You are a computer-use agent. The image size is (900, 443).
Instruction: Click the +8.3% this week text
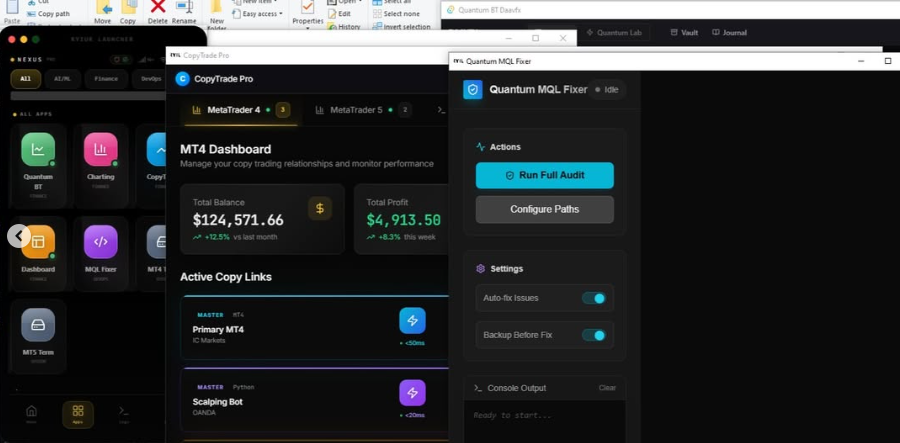coord(401,237)
